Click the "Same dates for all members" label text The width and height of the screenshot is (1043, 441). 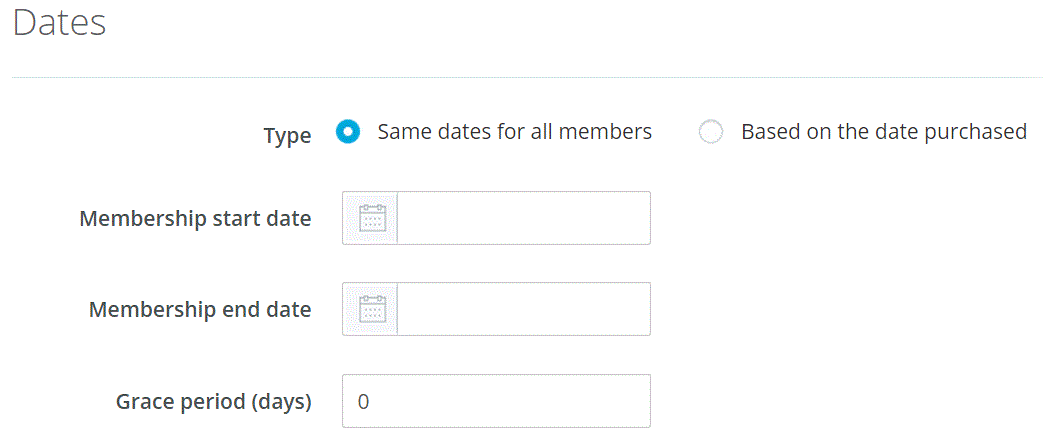514,131
